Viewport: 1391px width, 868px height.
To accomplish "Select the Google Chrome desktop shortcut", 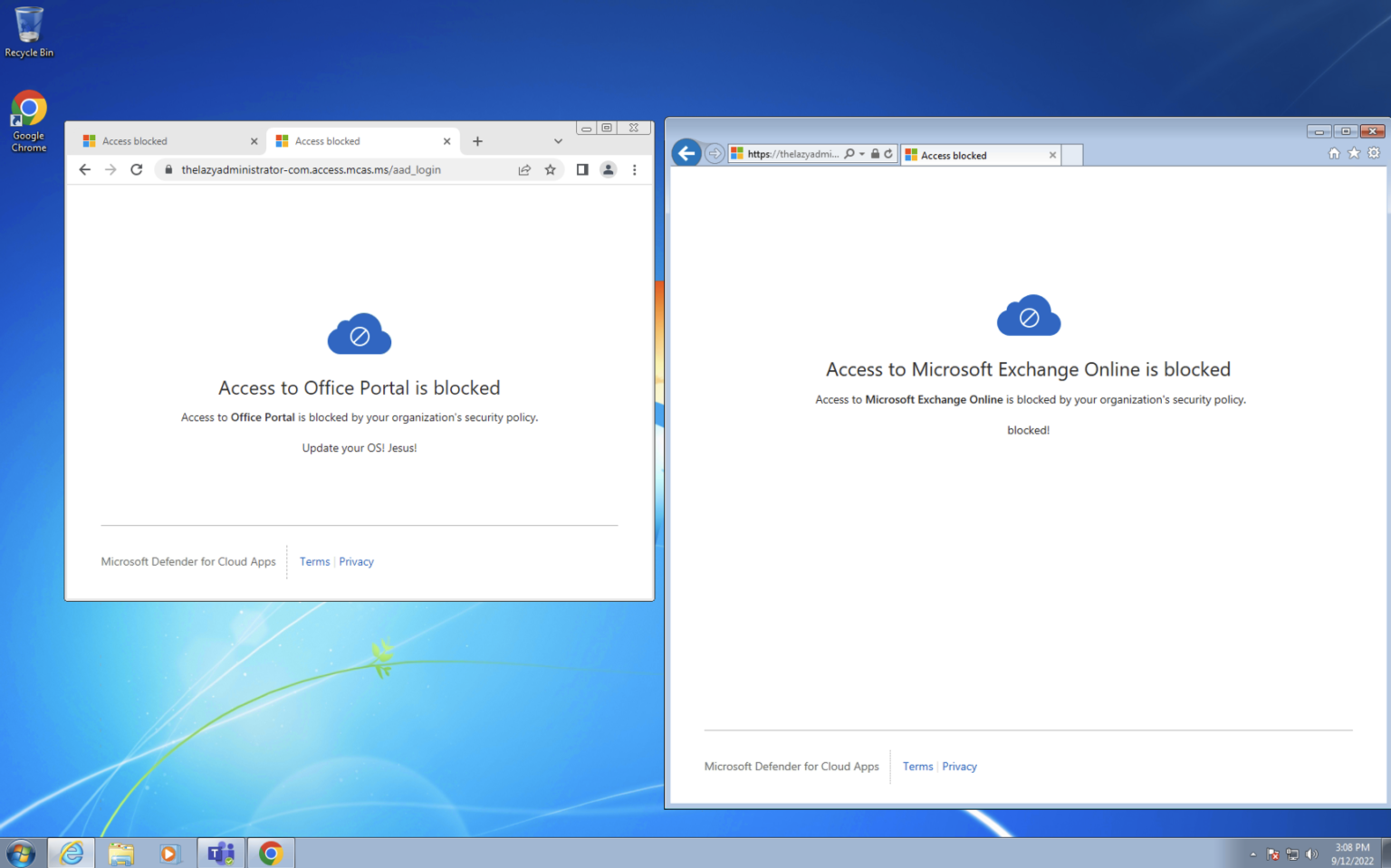I will click(29, 121).
